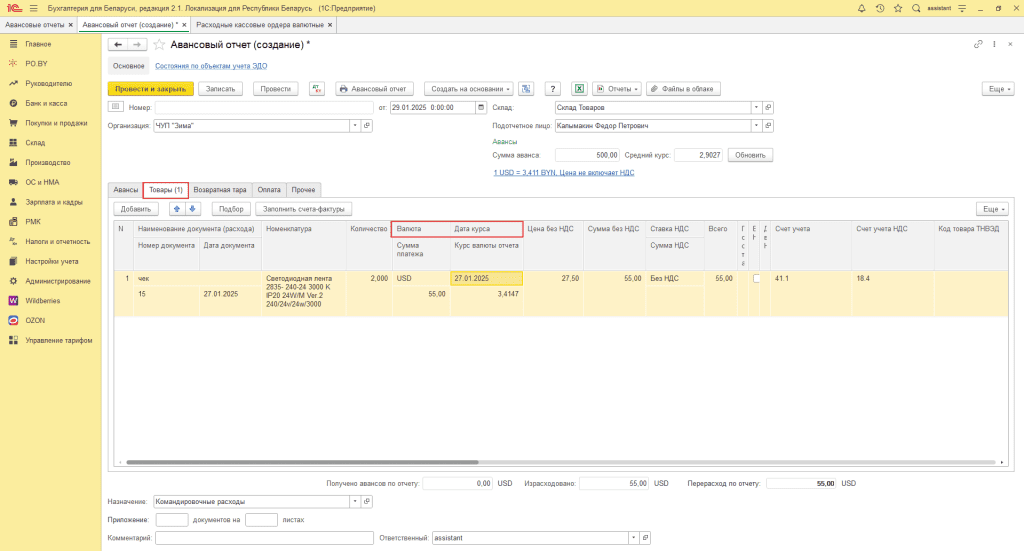Go back using the left navigation arrow
Viewport: 1024px width, 551px height.
tap(117, 45)
